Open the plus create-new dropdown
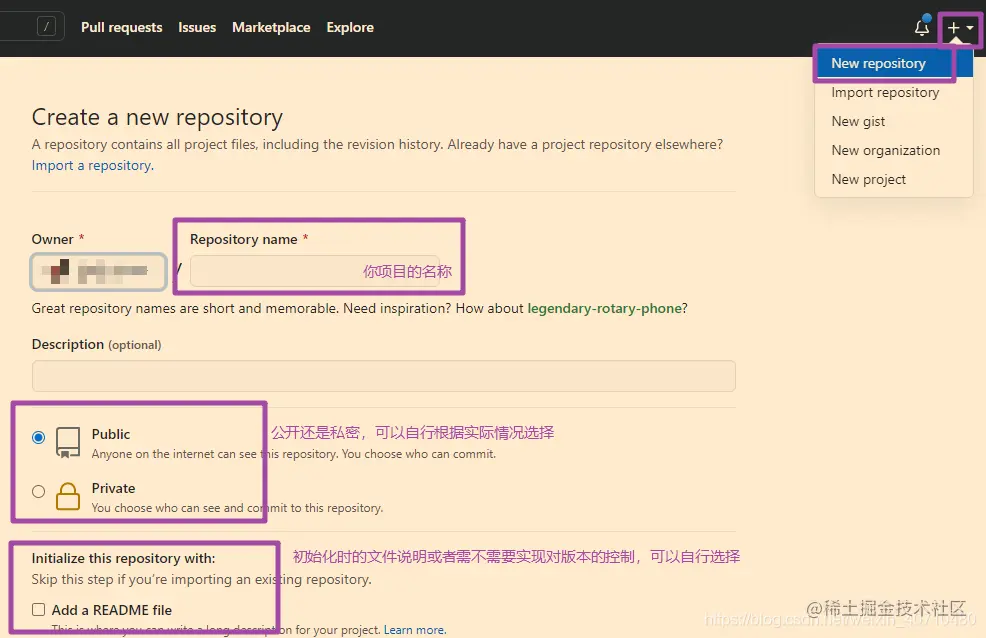Image resolution: width=986 pixels, height=638 pixels. pyautogui.click(x=960, y=28)
